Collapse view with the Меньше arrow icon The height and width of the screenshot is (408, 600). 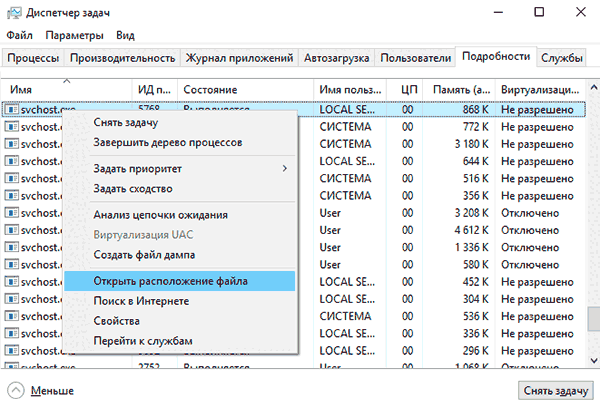(16, 390)
